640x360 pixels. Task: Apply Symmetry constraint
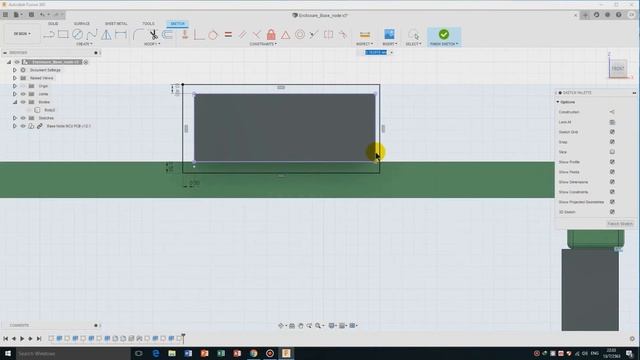(x=329, y=35)
